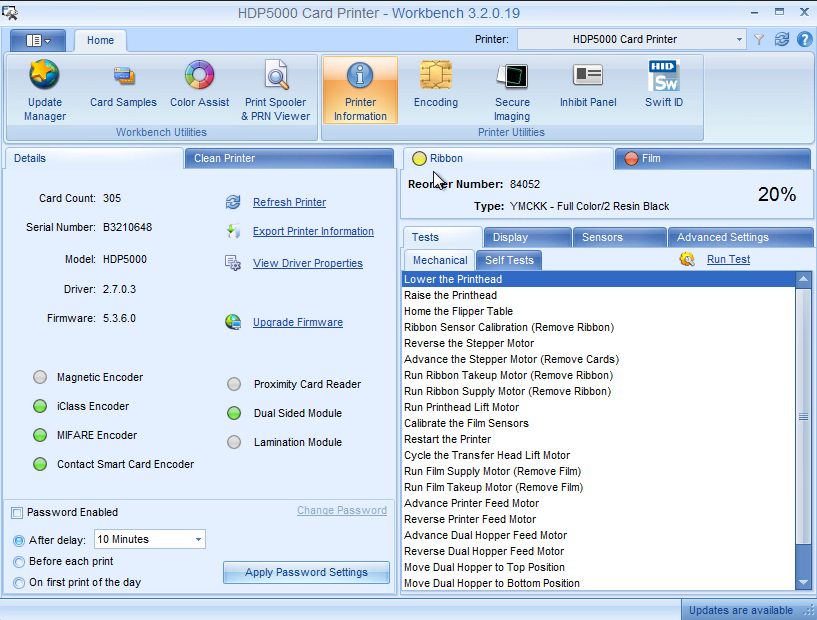Click the help question mark icon
This screenshot has height=620, width=817.
[804, 39]
